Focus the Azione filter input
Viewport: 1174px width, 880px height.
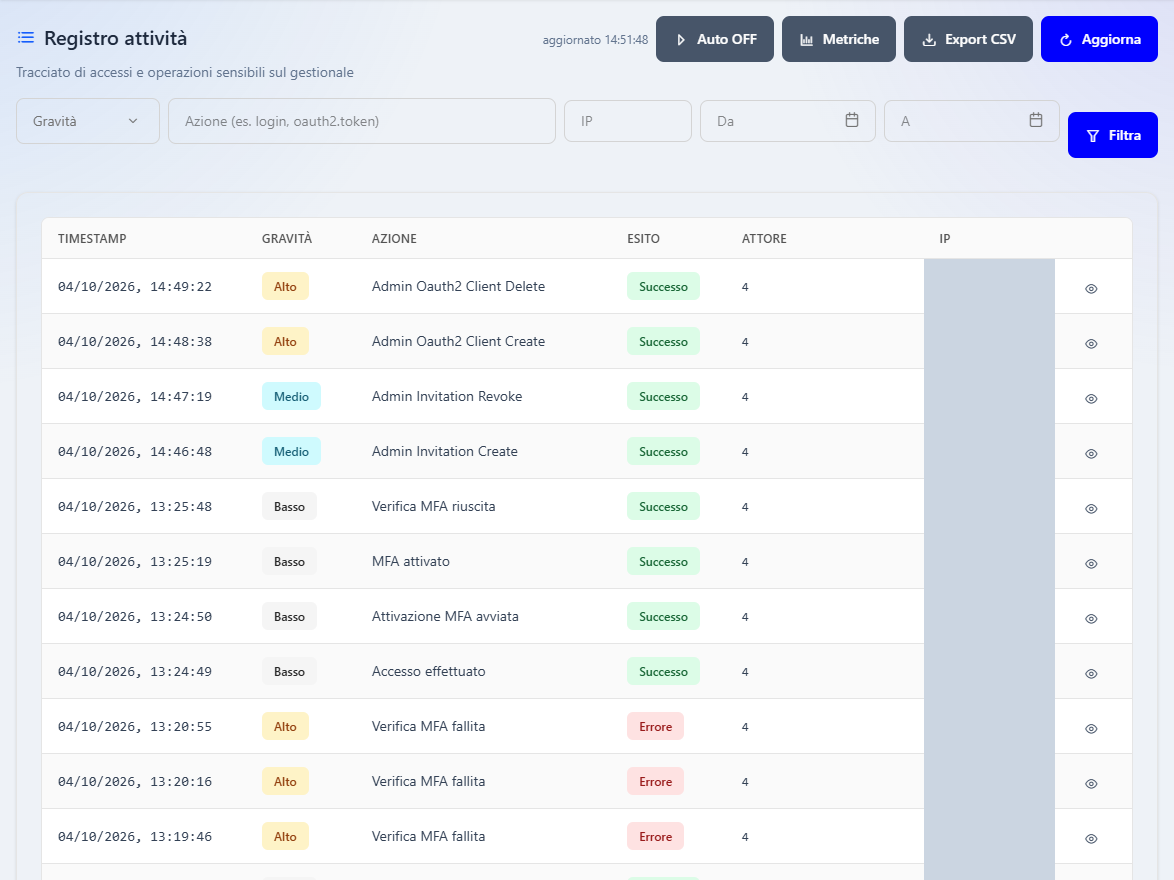tap(362, 121)
